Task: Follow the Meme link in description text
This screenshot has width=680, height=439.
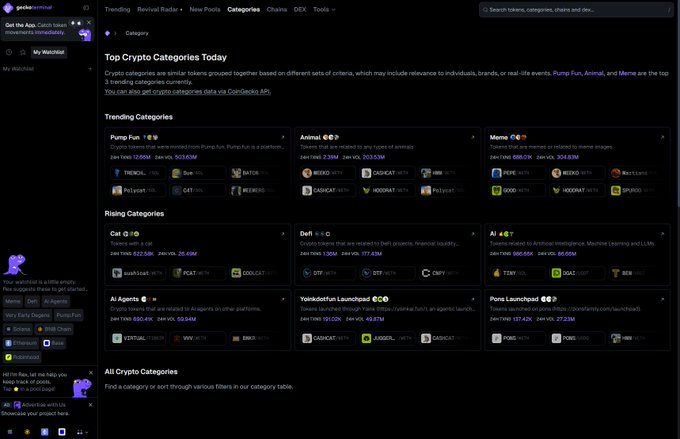Action: pos(627,73)
